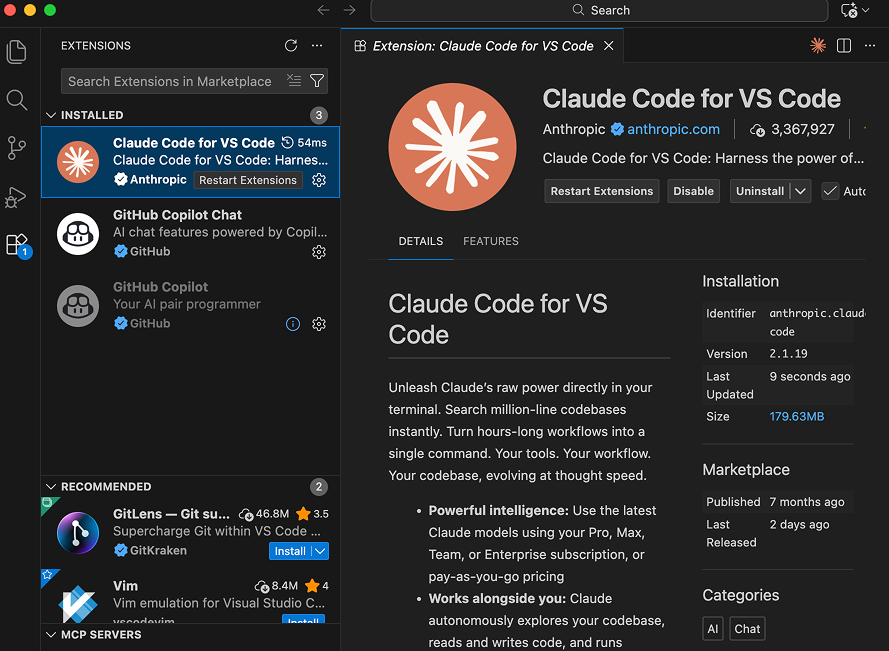This screenshot has height=651, width=889.
Task: Split the editor into two panes
Action: pos(843,45)
